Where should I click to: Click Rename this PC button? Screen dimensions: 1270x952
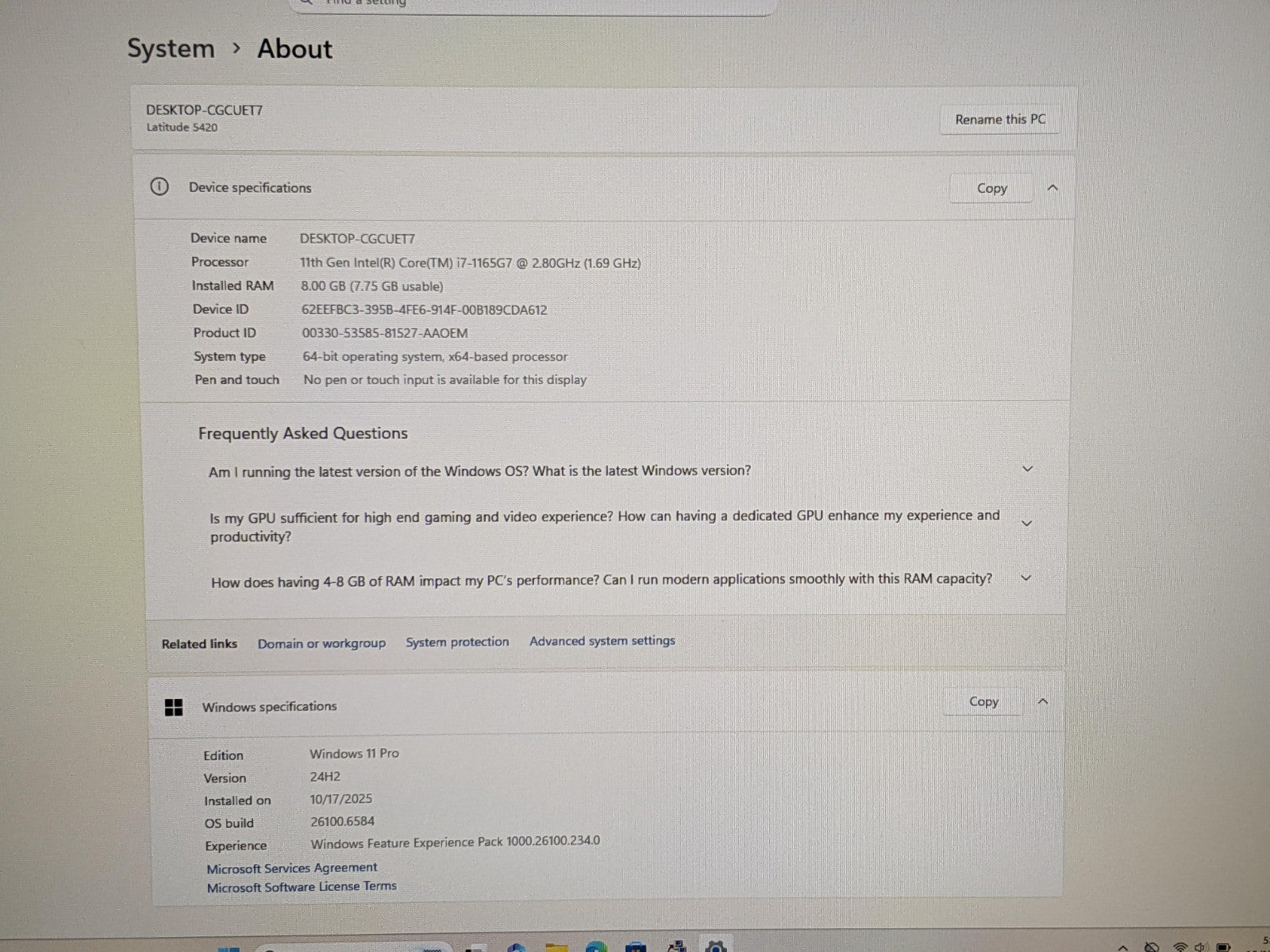pos(999,120)
